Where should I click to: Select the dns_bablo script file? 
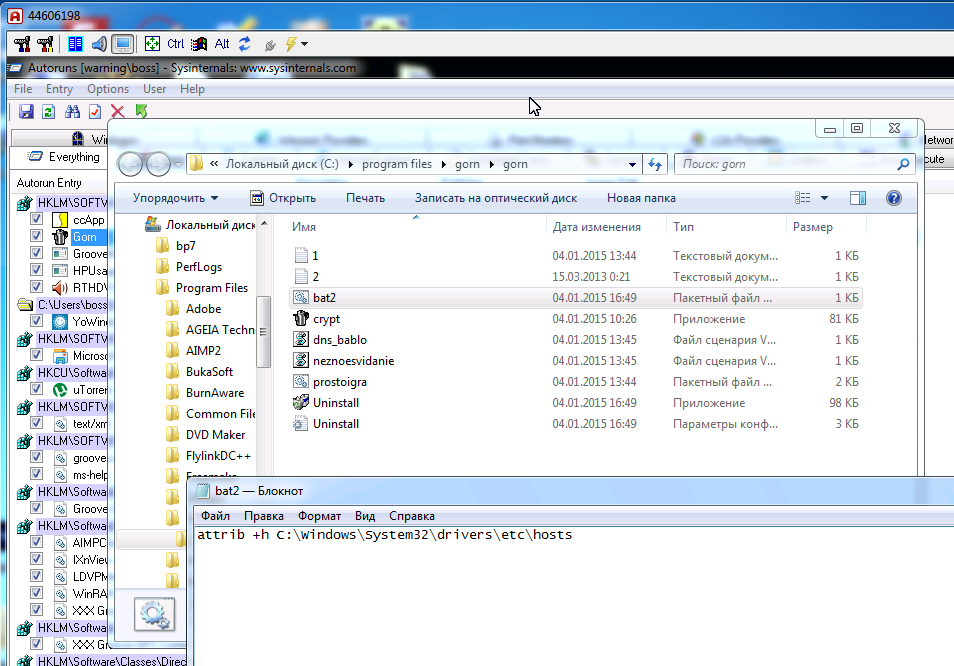coord(339,340)
